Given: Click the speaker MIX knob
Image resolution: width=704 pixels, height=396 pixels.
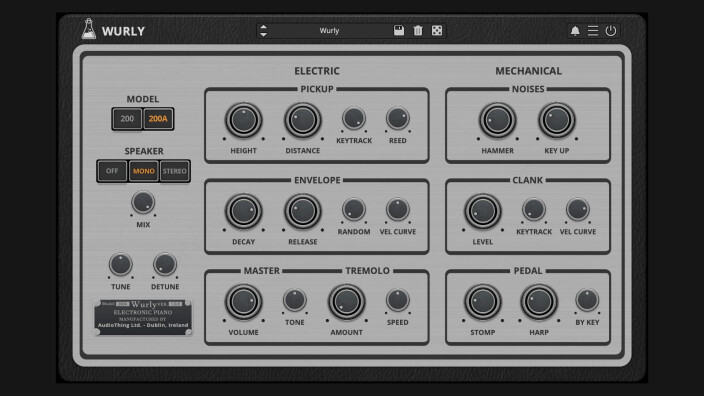Looking at the screenshot, I should 143,202.
